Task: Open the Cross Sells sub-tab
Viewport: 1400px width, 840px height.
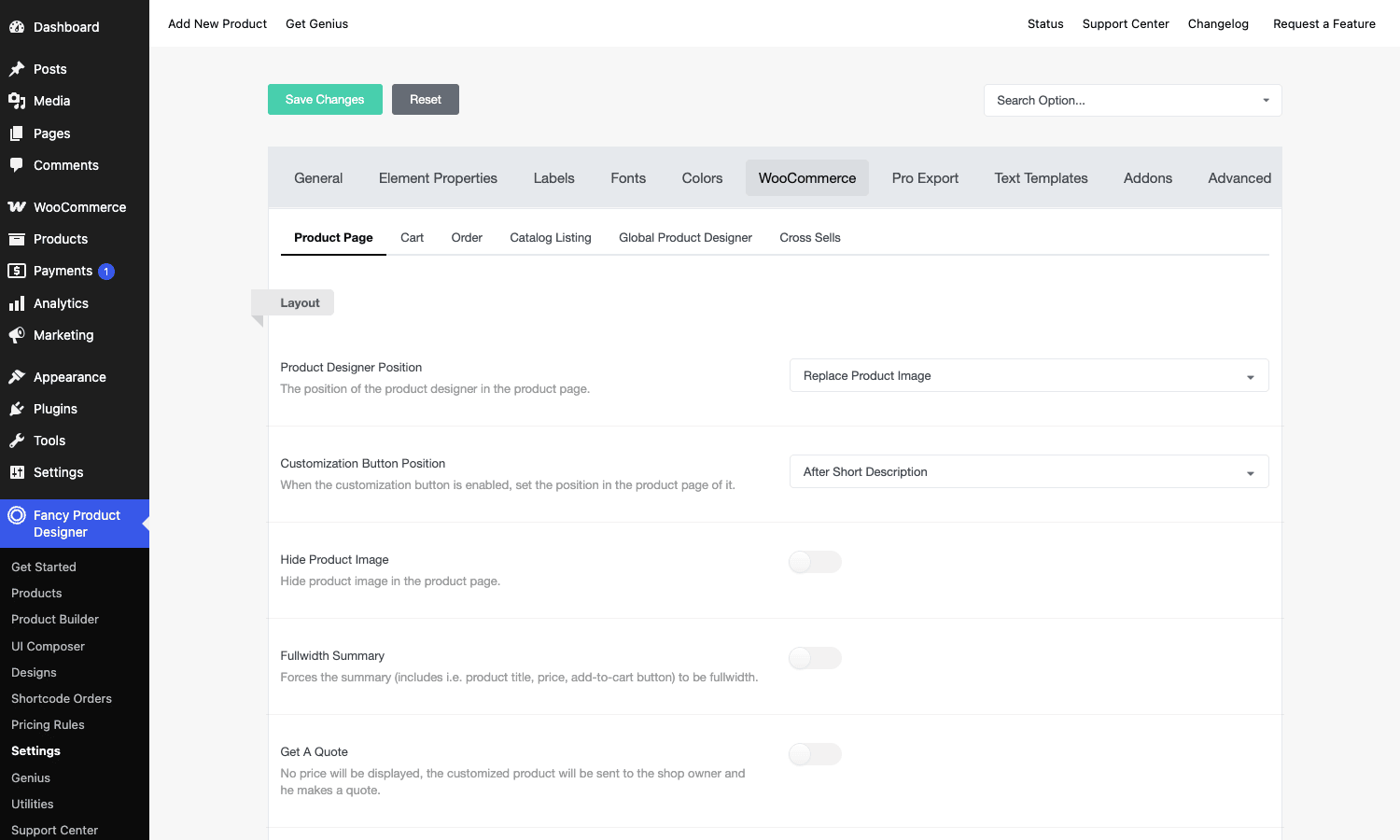Action: pyautogui.click(x=810, y=238)
